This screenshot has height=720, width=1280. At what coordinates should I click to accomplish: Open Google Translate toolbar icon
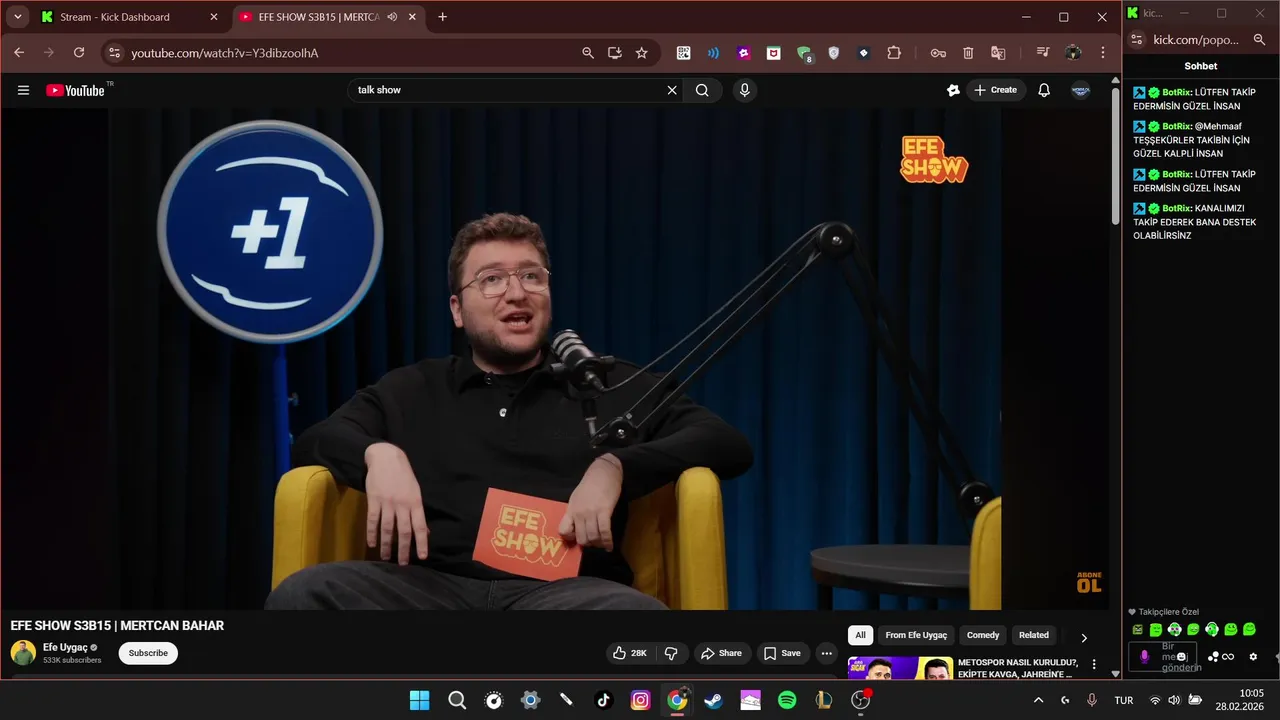click(998, 53)
